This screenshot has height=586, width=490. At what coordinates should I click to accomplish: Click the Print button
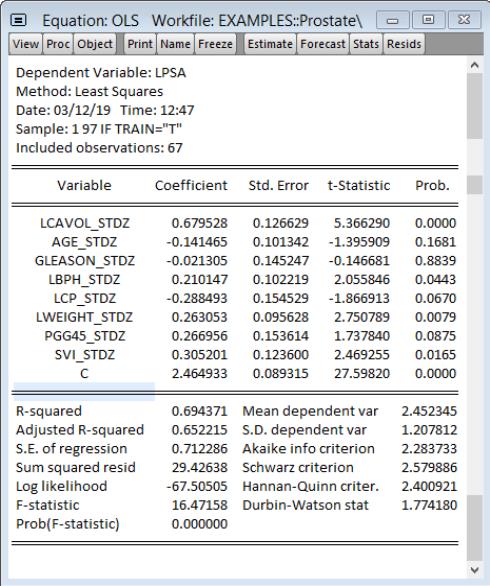tap(140, 44)
